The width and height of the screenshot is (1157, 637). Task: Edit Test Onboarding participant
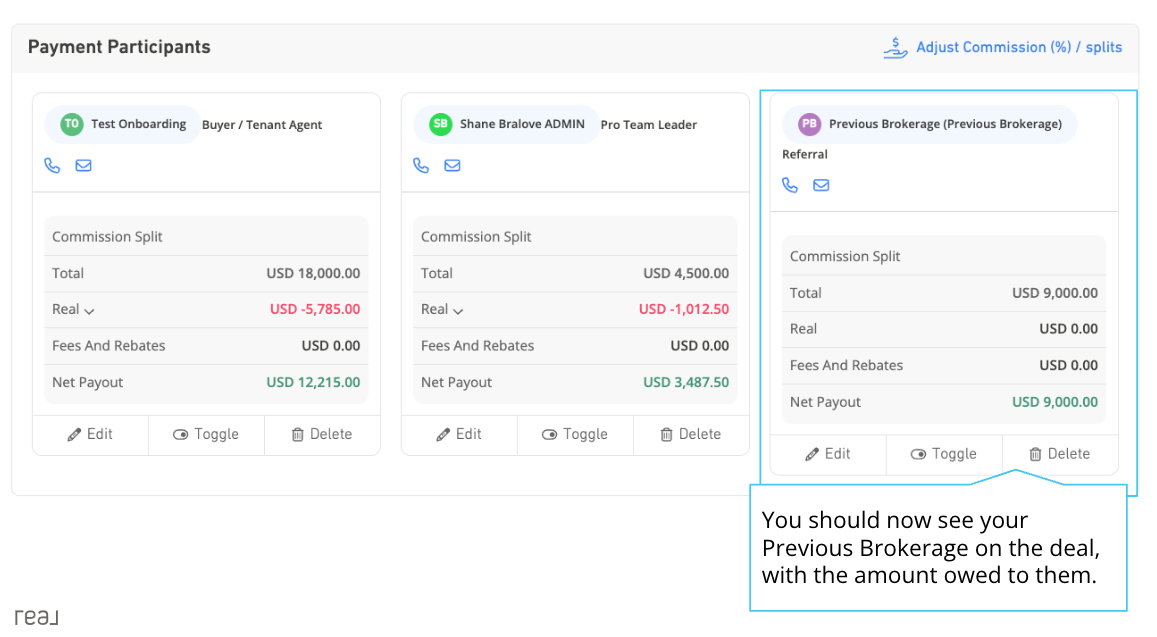click(90, 435)
